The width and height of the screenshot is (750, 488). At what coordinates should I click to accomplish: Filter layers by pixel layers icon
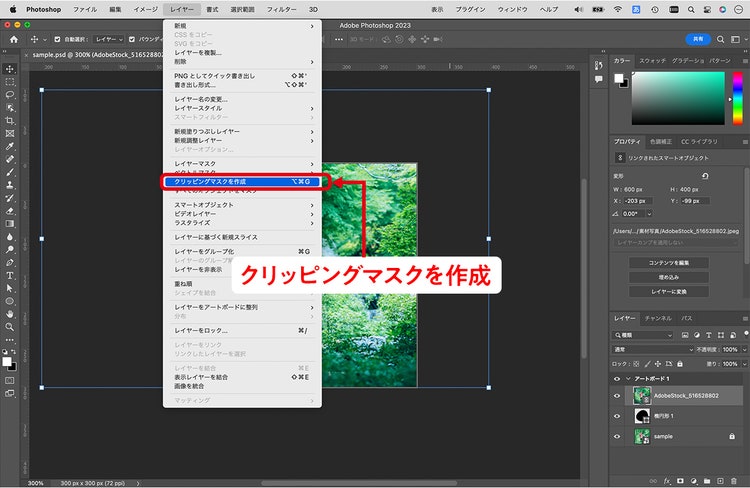coord(685,335)
